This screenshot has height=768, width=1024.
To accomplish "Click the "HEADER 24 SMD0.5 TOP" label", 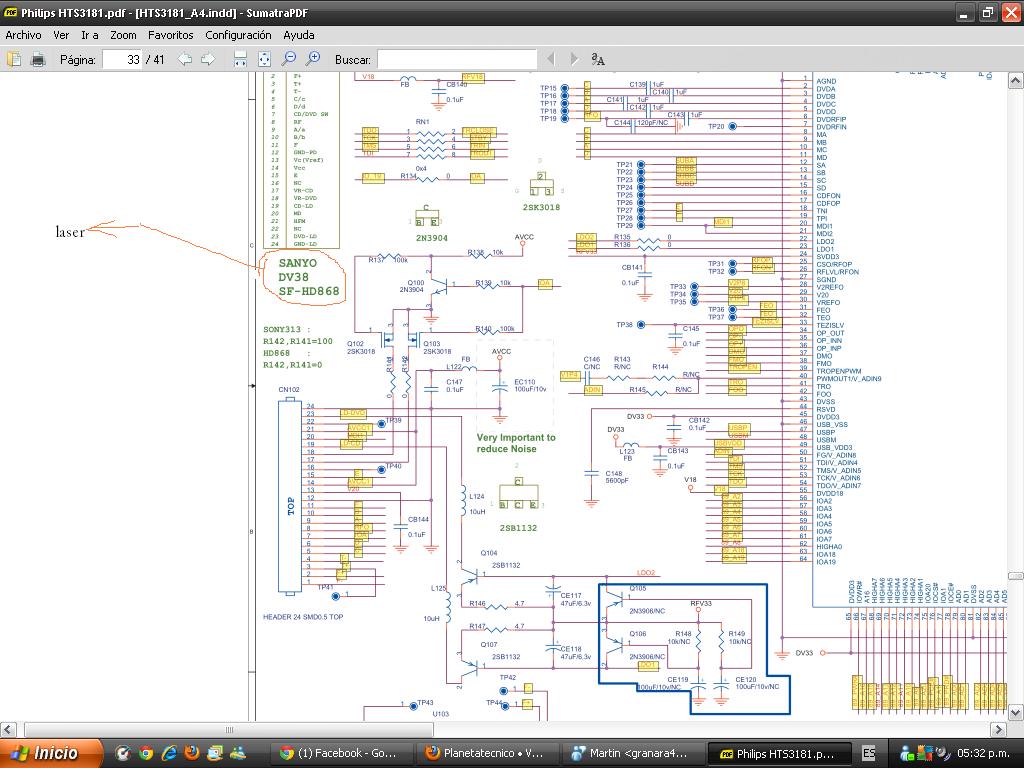I will click(303, 616).
